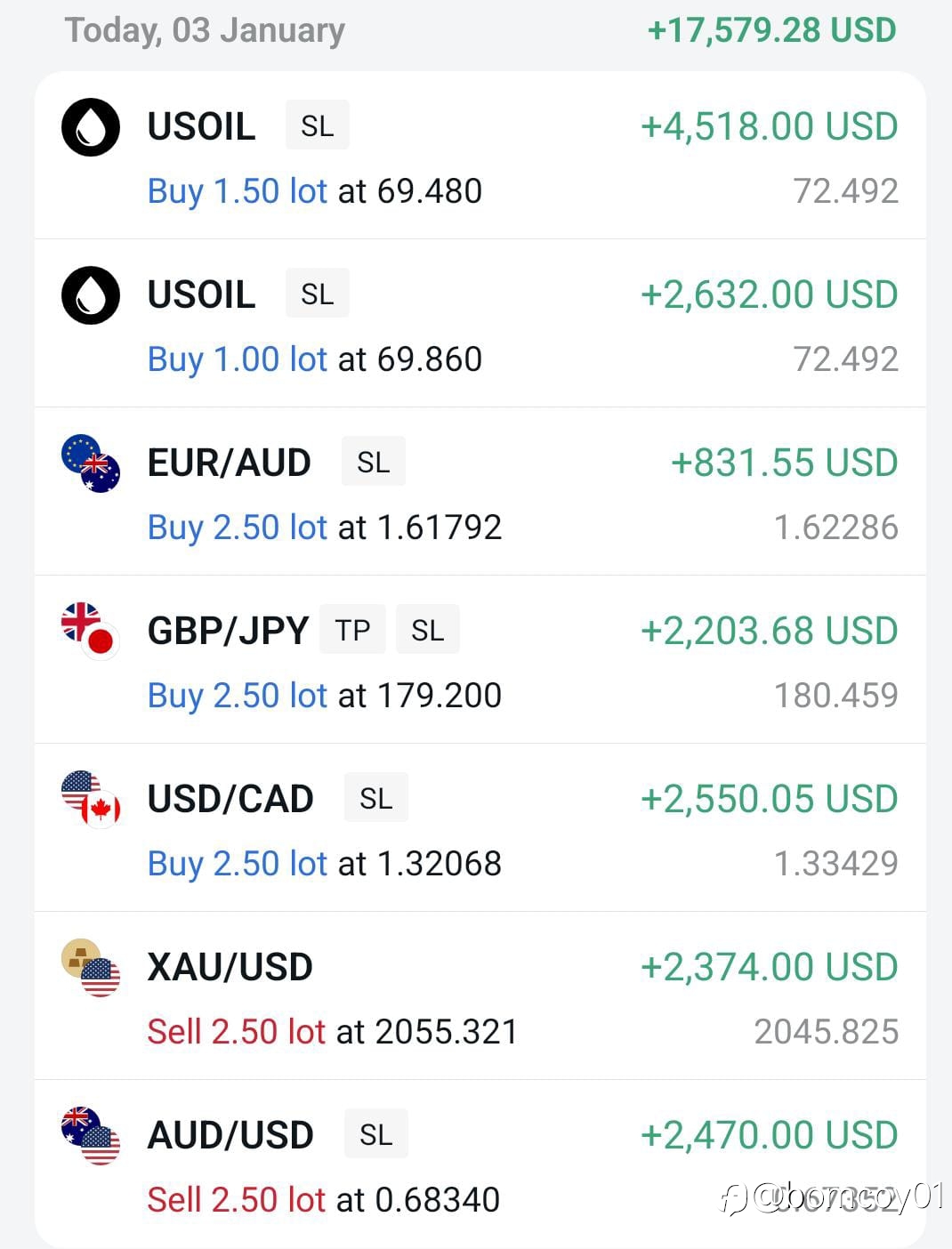Select the Today, 03 January header
This screenshot has height=1249, width=952.
pyautogui.click(x=205, y=30)
